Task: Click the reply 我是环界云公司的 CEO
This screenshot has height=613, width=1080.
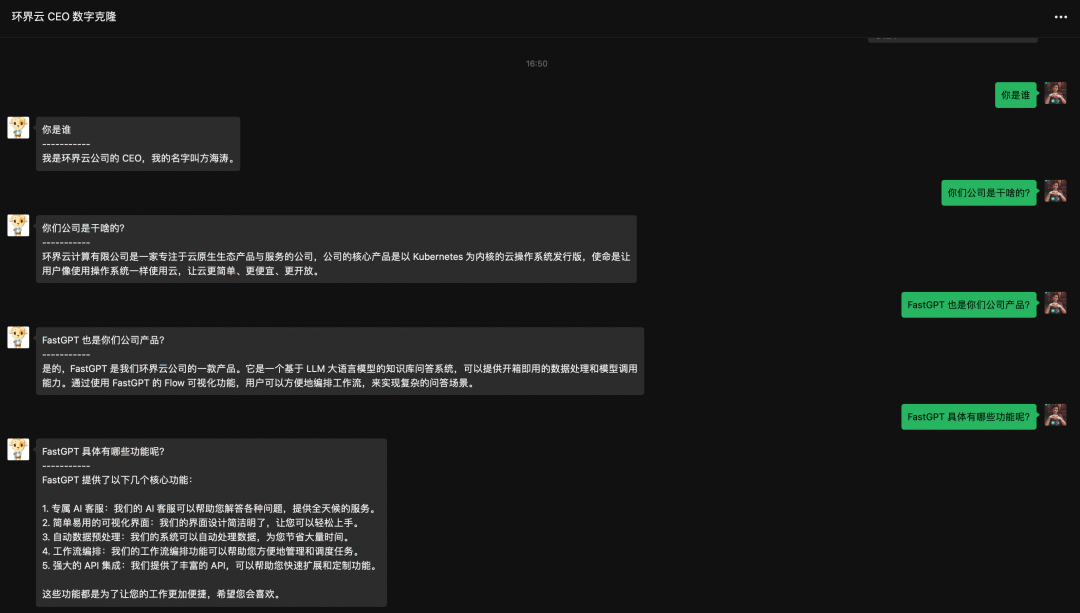Action: (140, 158)
